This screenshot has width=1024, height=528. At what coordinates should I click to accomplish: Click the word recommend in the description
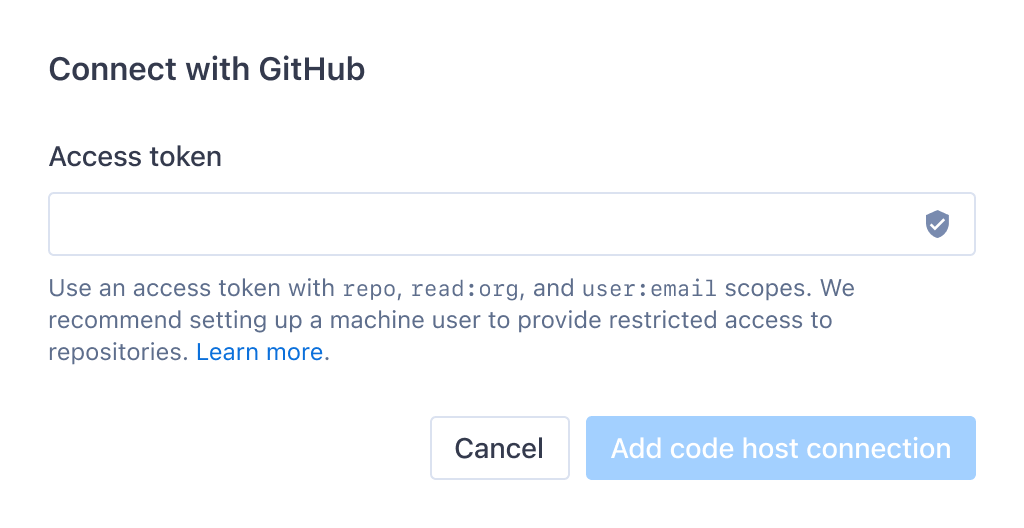coord(115,320)
